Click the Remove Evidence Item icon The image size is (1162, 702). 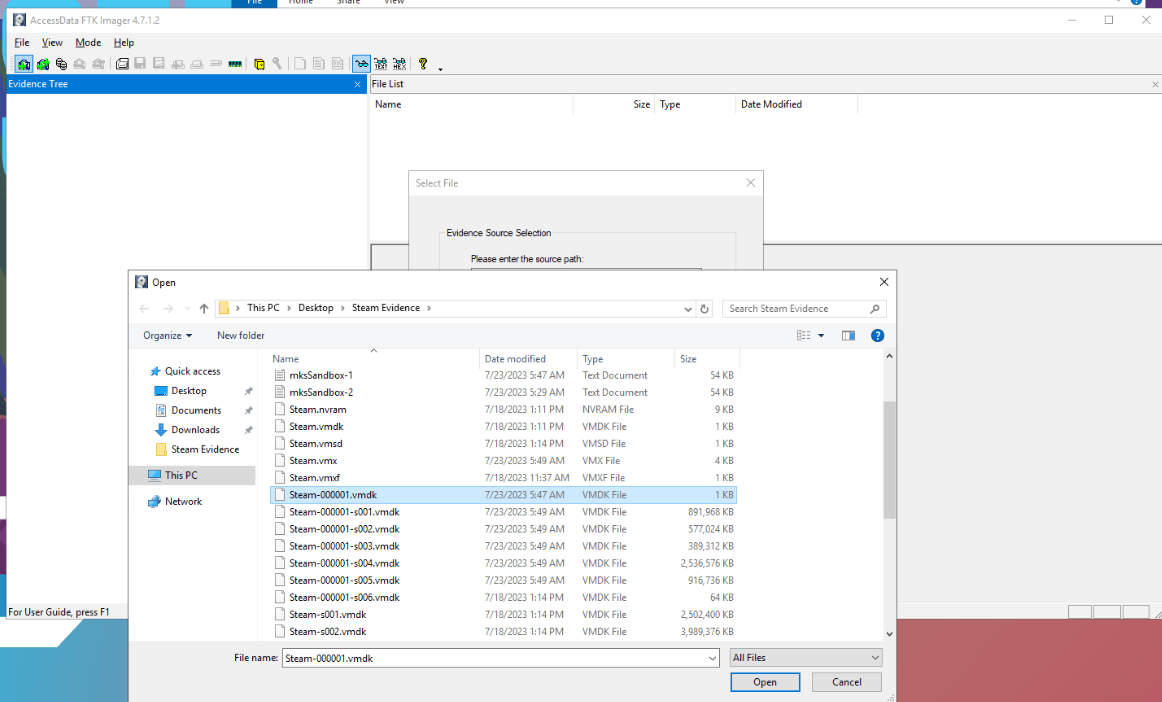tap(79, 64)
